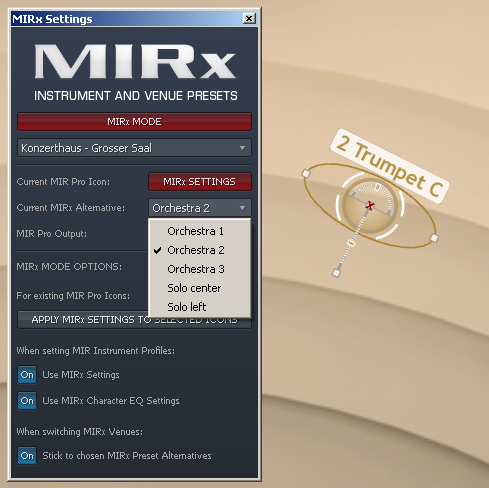The image size is (489, 488).
Task: Click the right width handle of the ellipse
Action: pyautogui.click(x=434, y=238)
